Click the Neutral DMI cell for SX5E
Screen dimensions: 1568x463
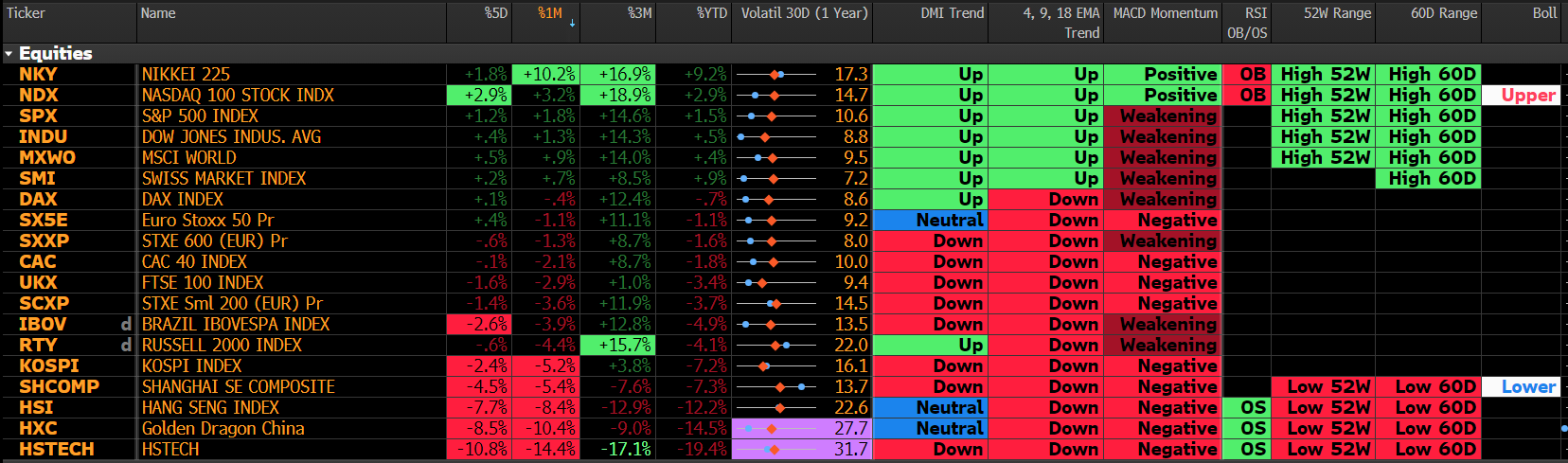tap(930, 220)
